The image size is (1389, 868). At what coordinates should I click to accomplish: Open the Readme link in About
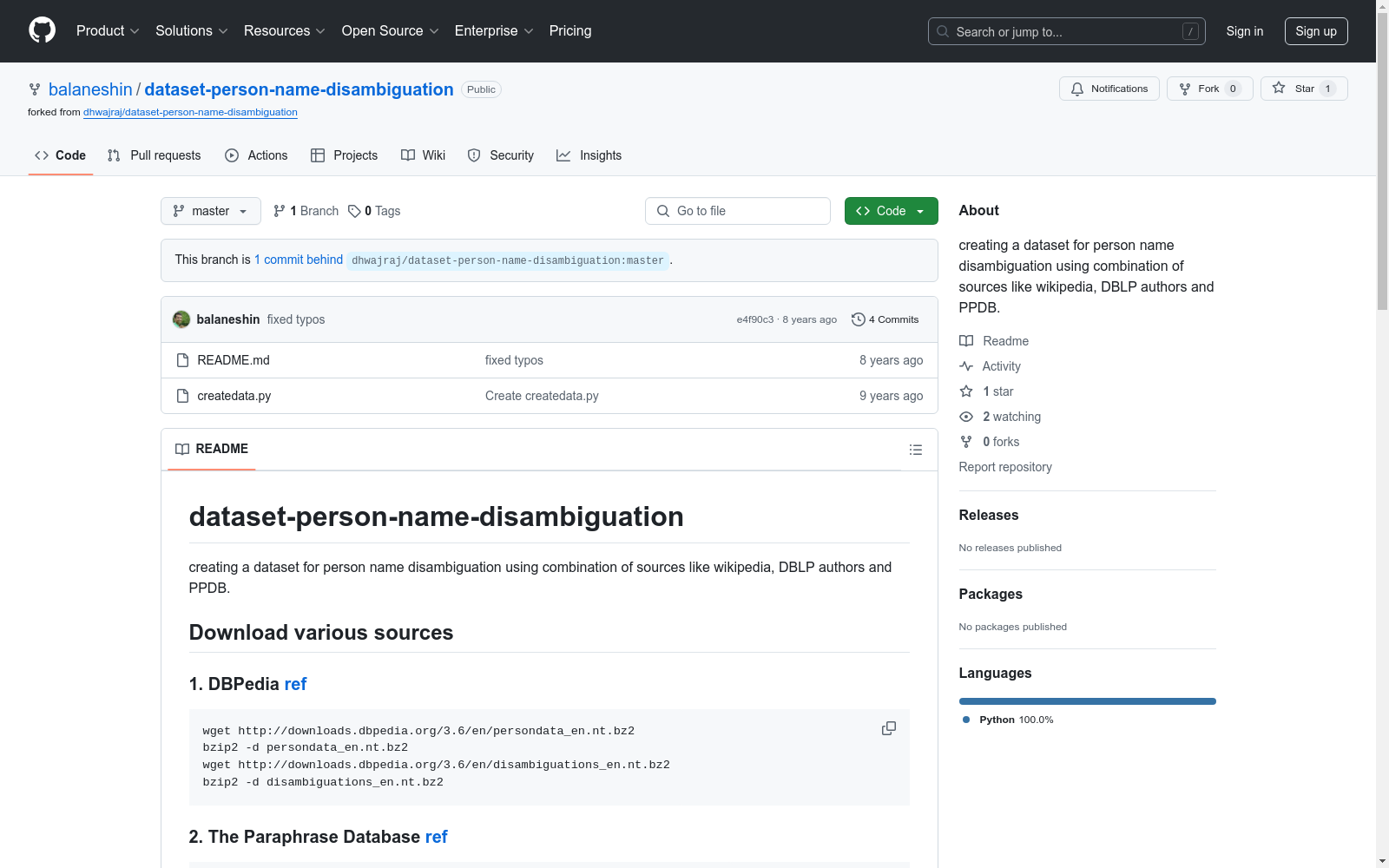click(994, 341)
